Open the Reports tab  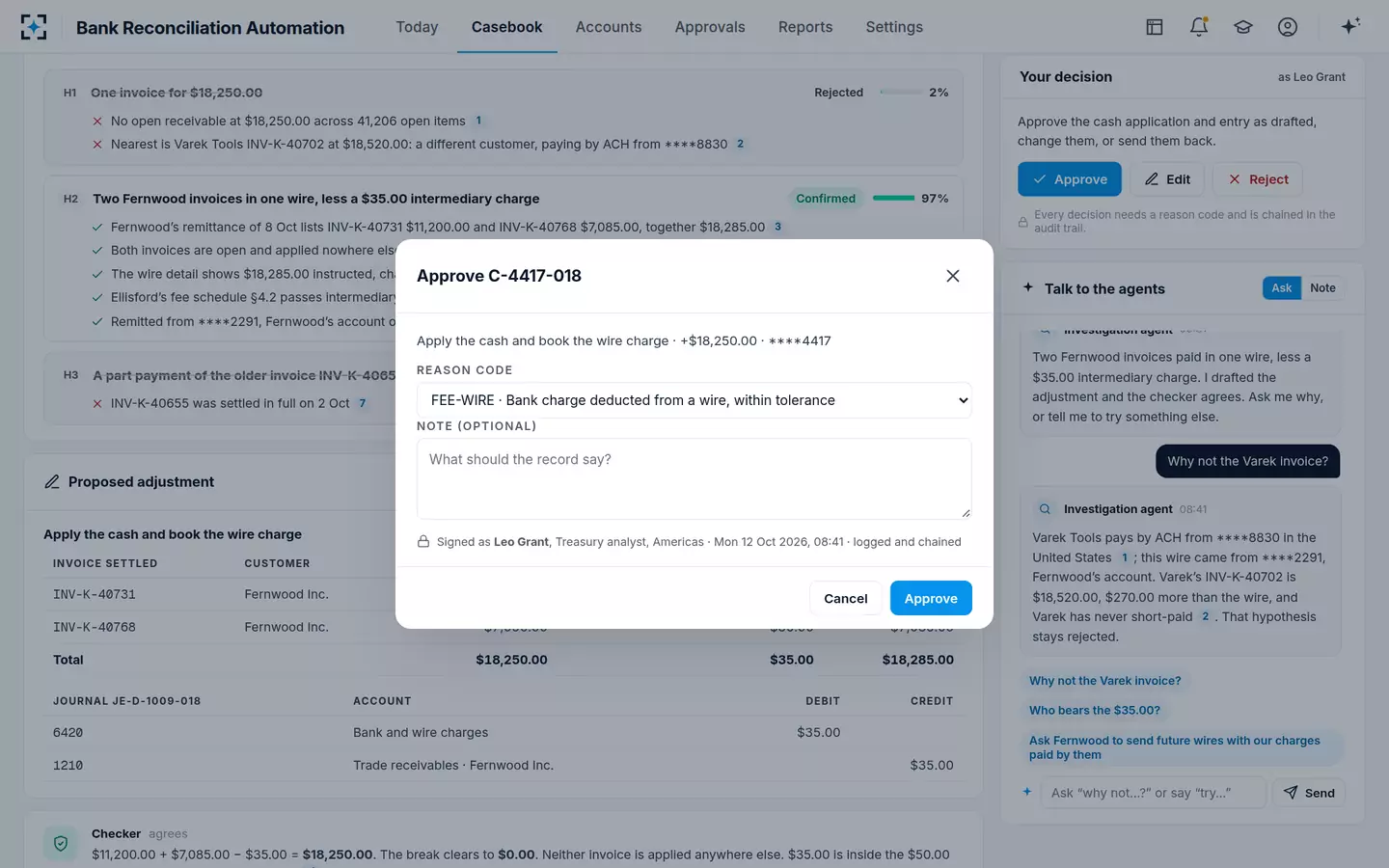[x=805, y=27]
